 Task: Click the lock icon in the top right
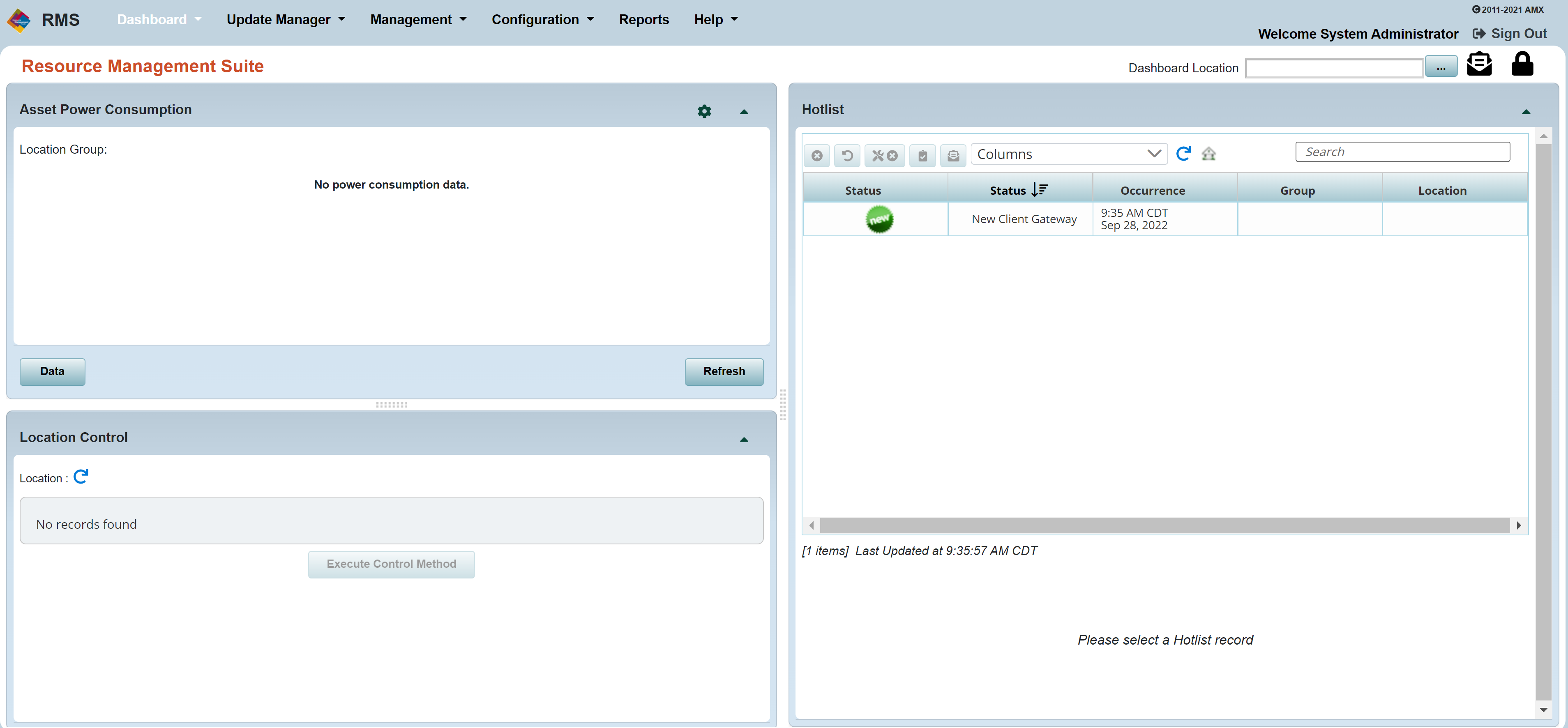point(1522,63)
